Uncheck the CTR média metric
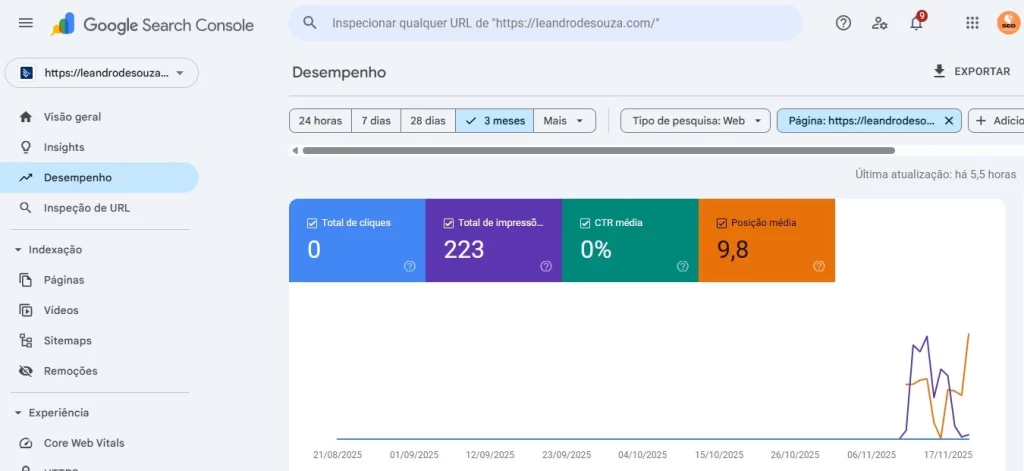 pyautogui.click(x=585, y=223)
